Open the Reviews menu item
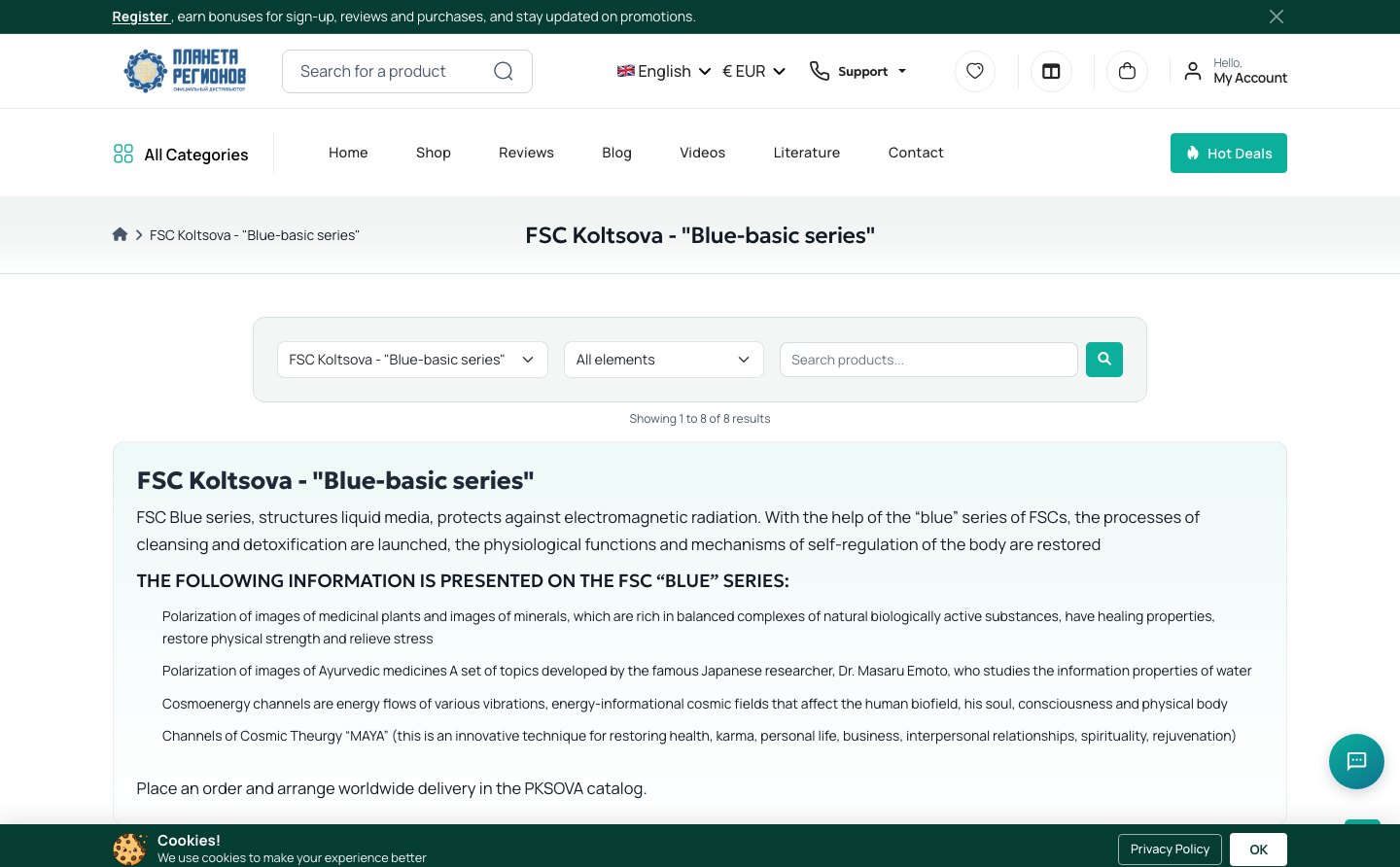Viewport: 1400px width, 867px height. [526, 153]
